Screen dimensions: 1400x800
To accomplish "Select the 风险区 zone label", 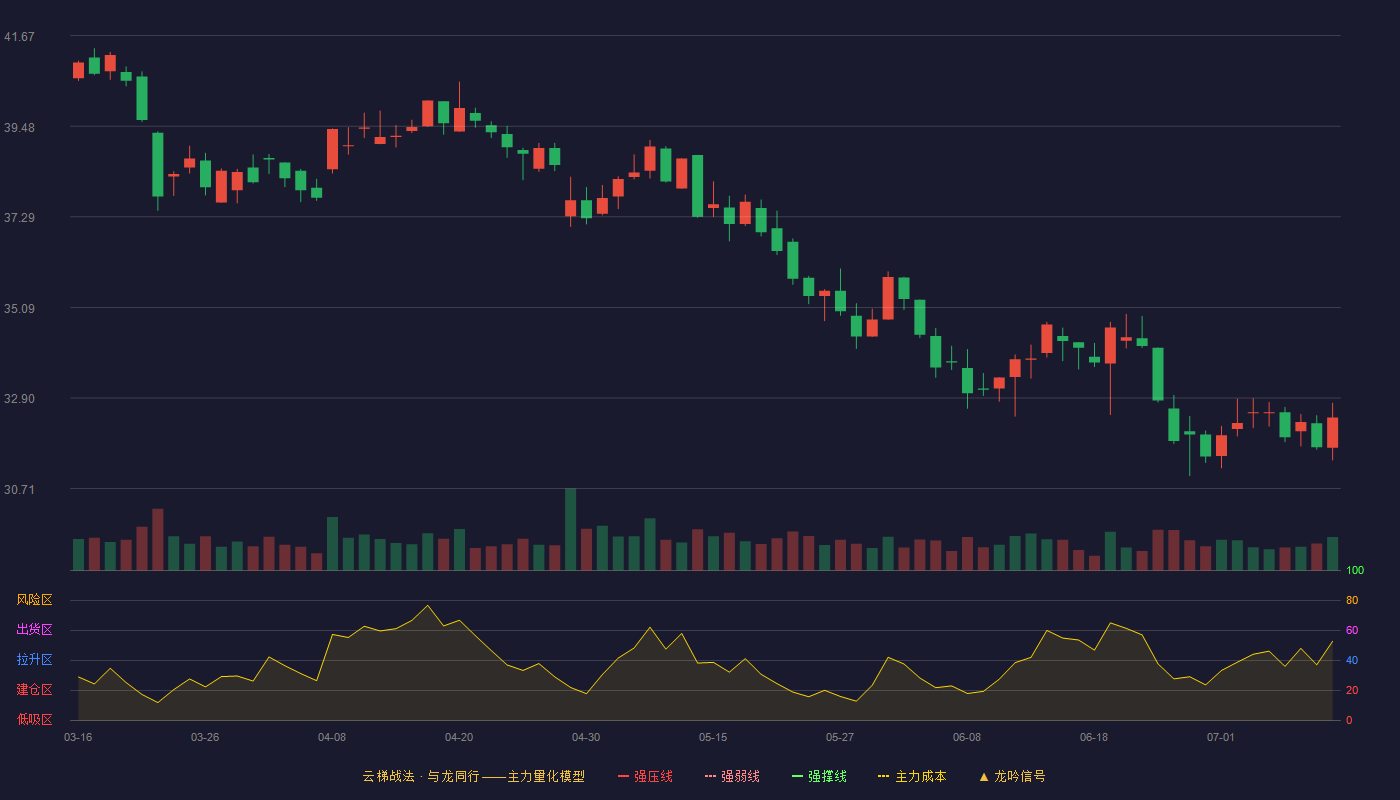I will coord(34,600).
